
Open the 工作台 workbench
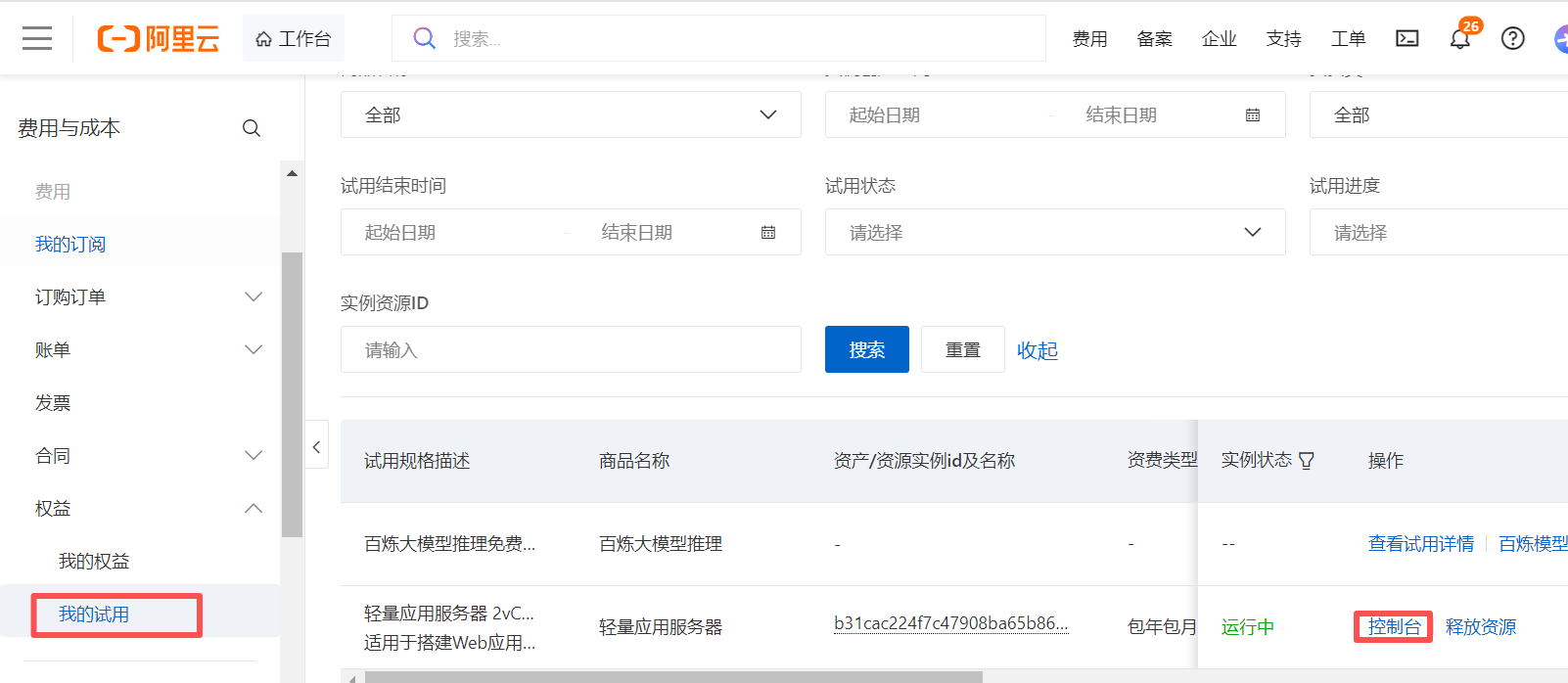tap(294, 39)
